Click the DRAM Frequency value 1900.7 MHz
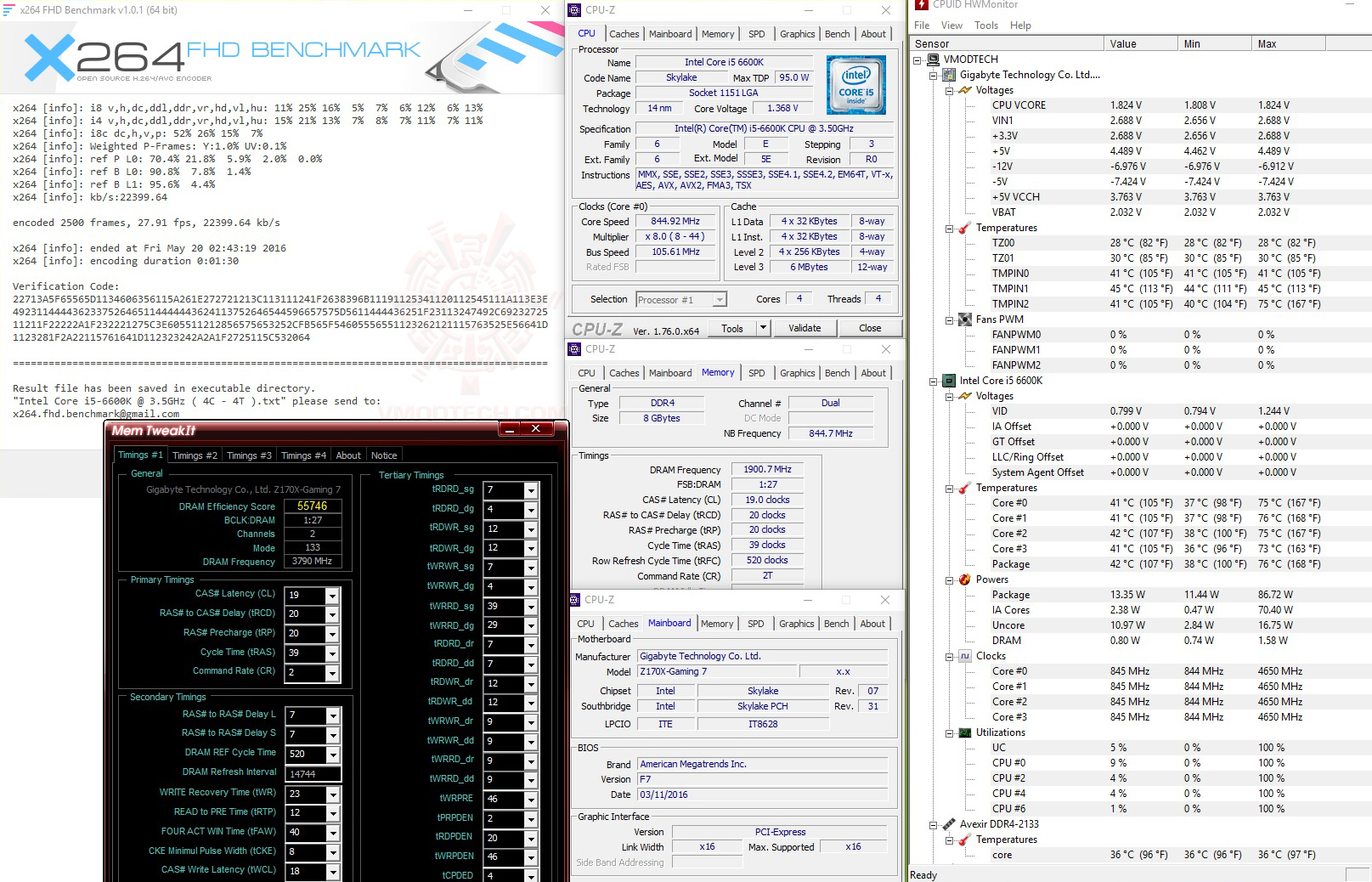This screenshot has width=1372, height=882. pyautogui.click(x=767, y=469)
